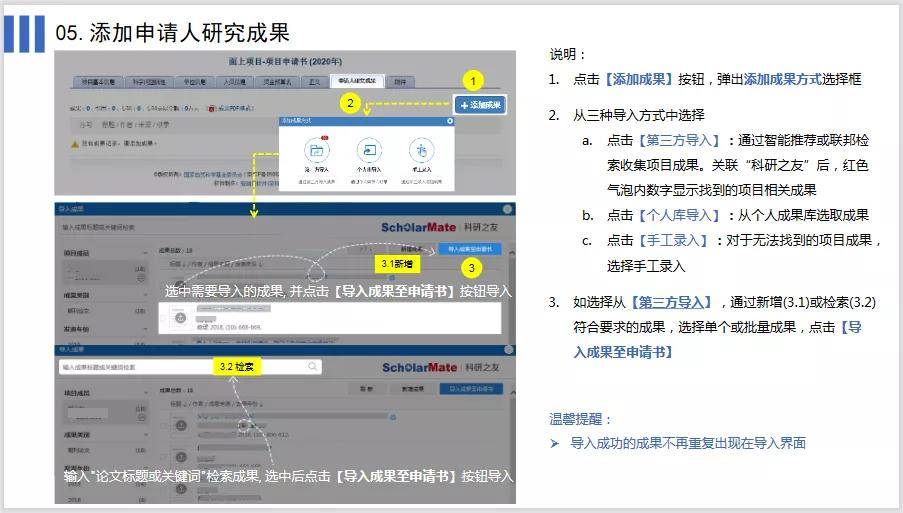This screenshot has height=513, width=903.
Task: Open the 申请人研究成果 tab
Action: [357, 81]
